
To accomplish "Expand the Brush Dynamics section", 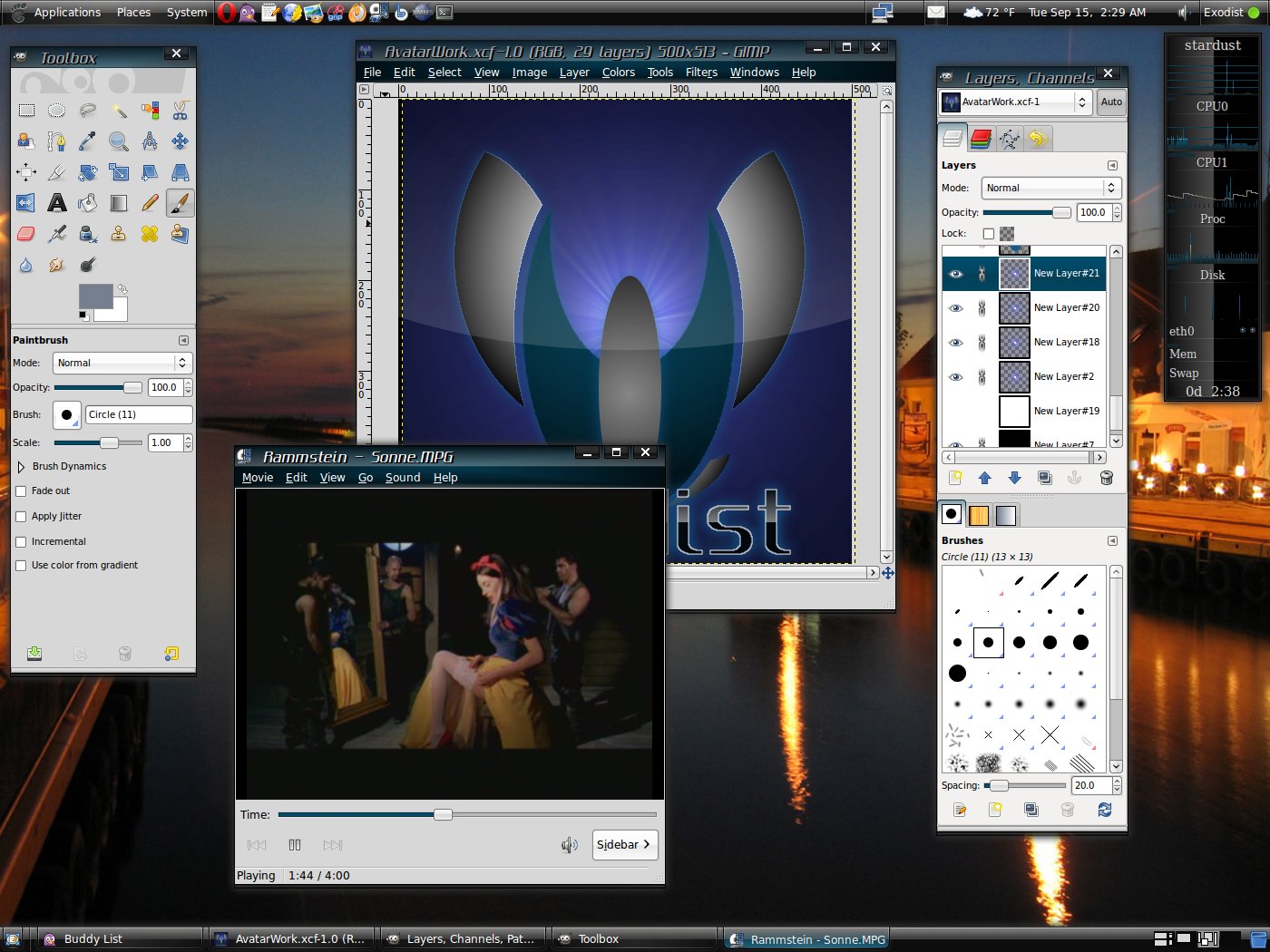I will 22,467.
